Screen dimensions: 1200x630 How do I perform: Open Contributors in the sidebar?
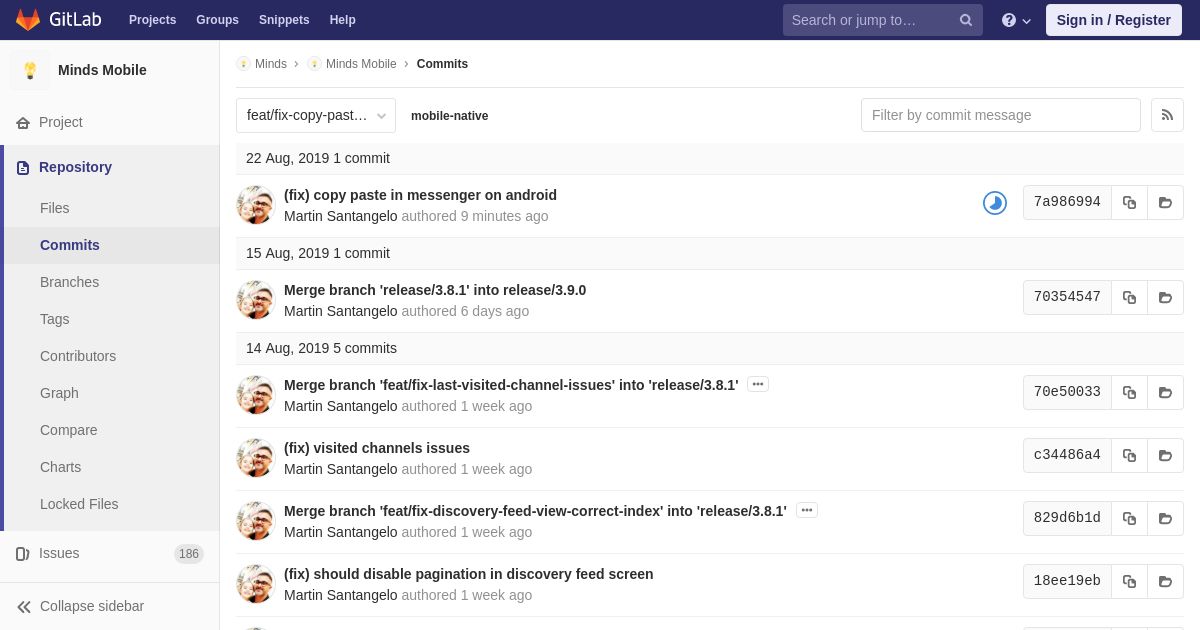(78, 356)
